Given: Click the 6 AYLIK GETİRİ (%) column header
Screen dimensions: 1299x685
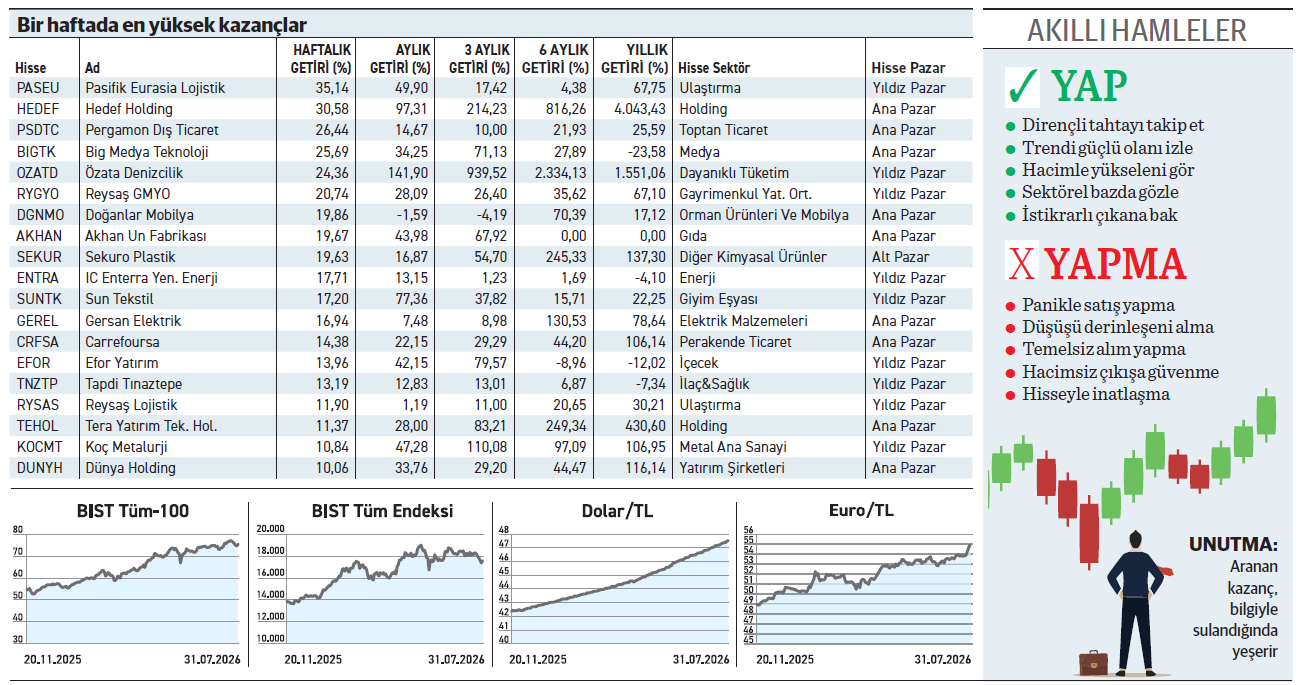Looking at the screenshot, I should pos(556,59).
